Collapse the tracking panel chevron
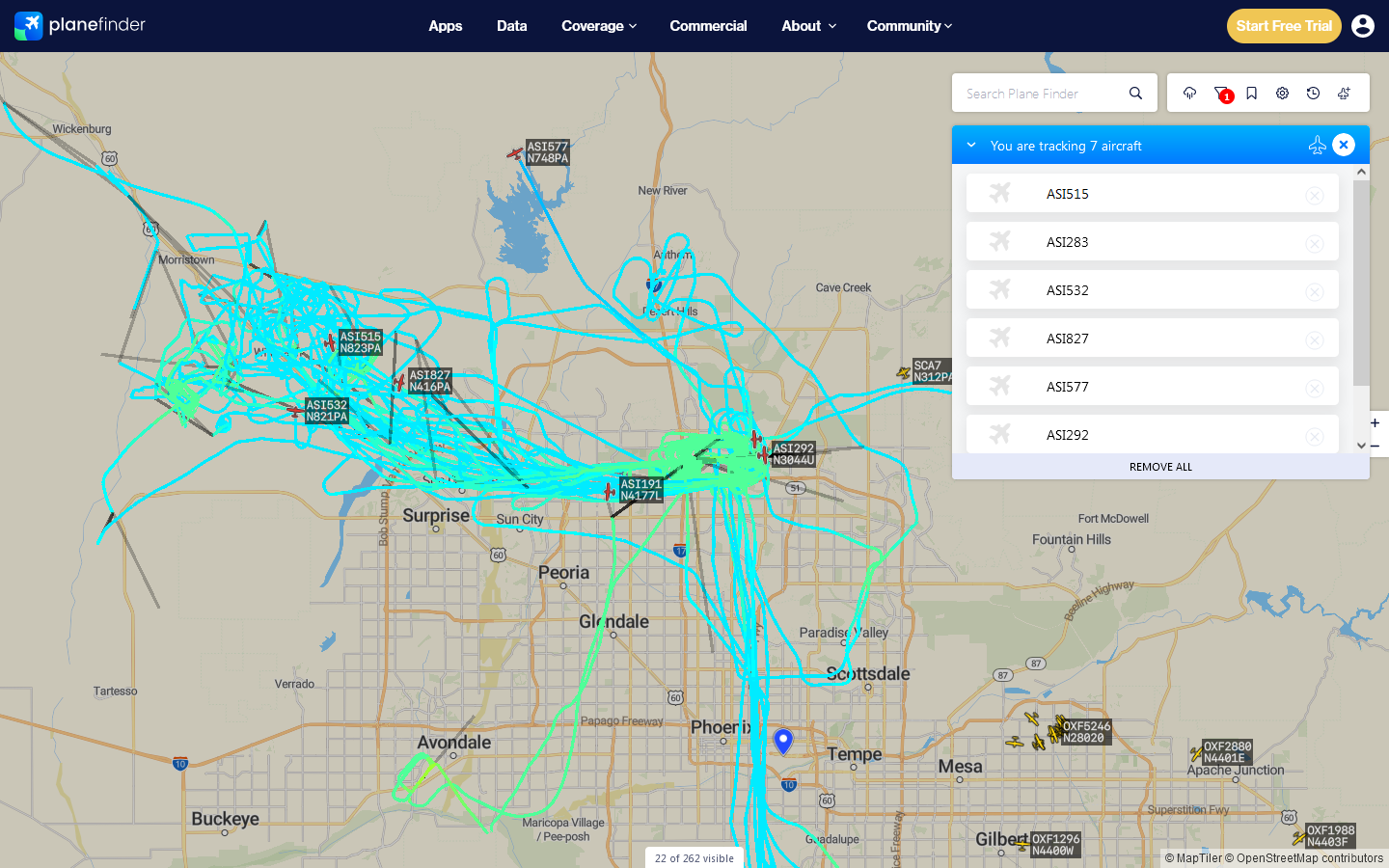1389x868 pixels. click(971, 145)
